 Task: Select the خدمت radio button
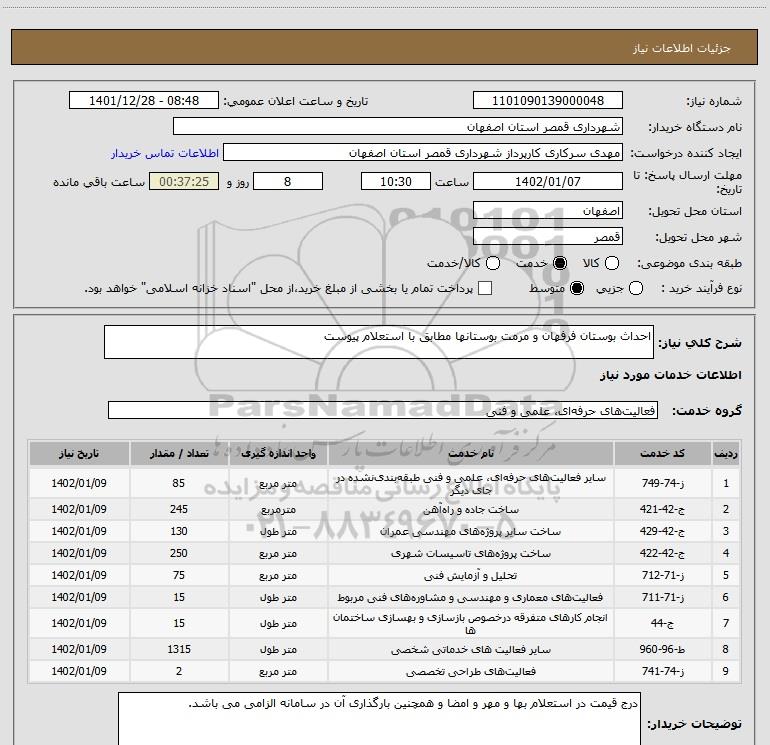point(559,263)
